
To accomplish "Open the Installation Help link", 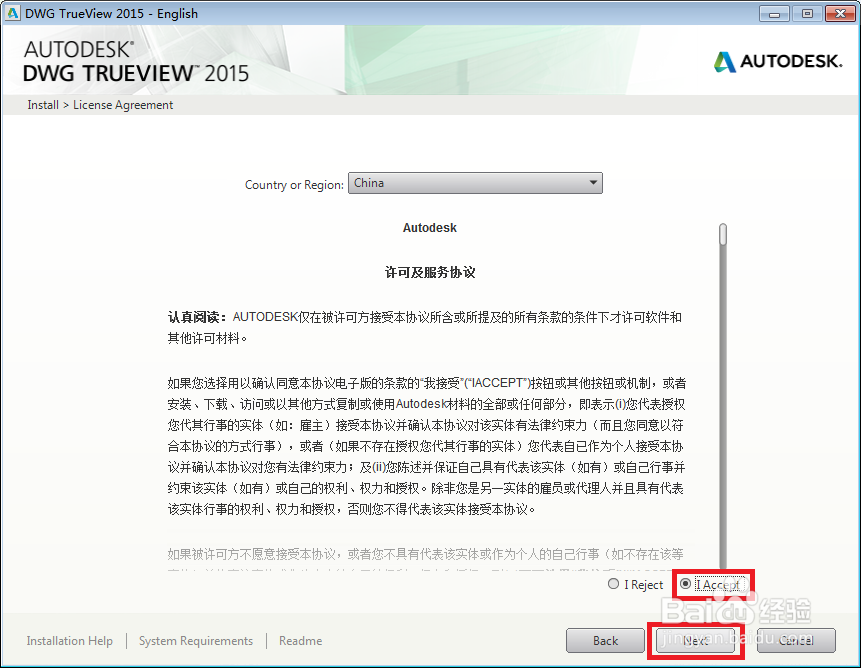I will coord(70,641).
